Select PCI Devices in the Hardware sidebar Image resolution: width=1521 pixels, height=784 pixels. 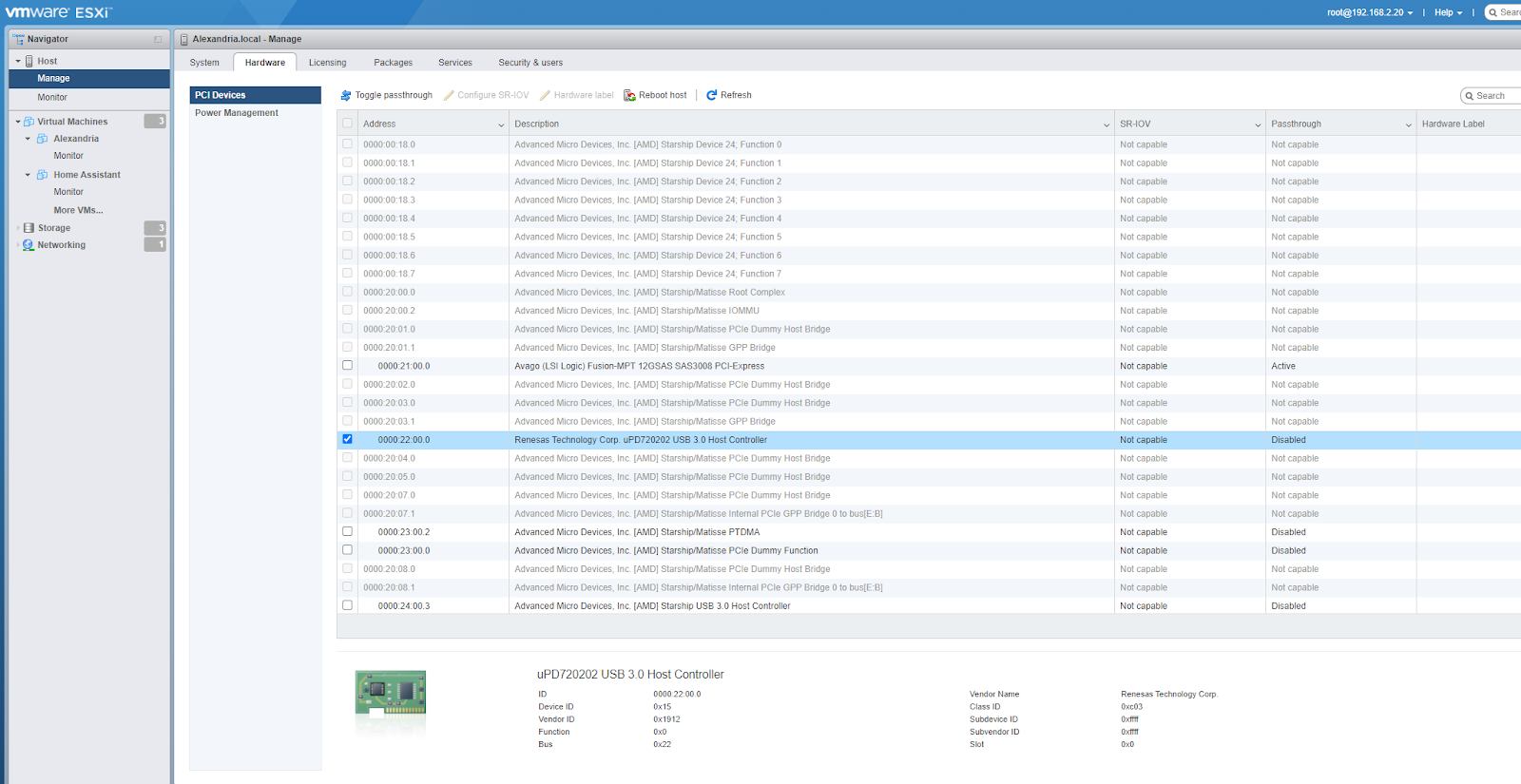click(x=256, y=95)
